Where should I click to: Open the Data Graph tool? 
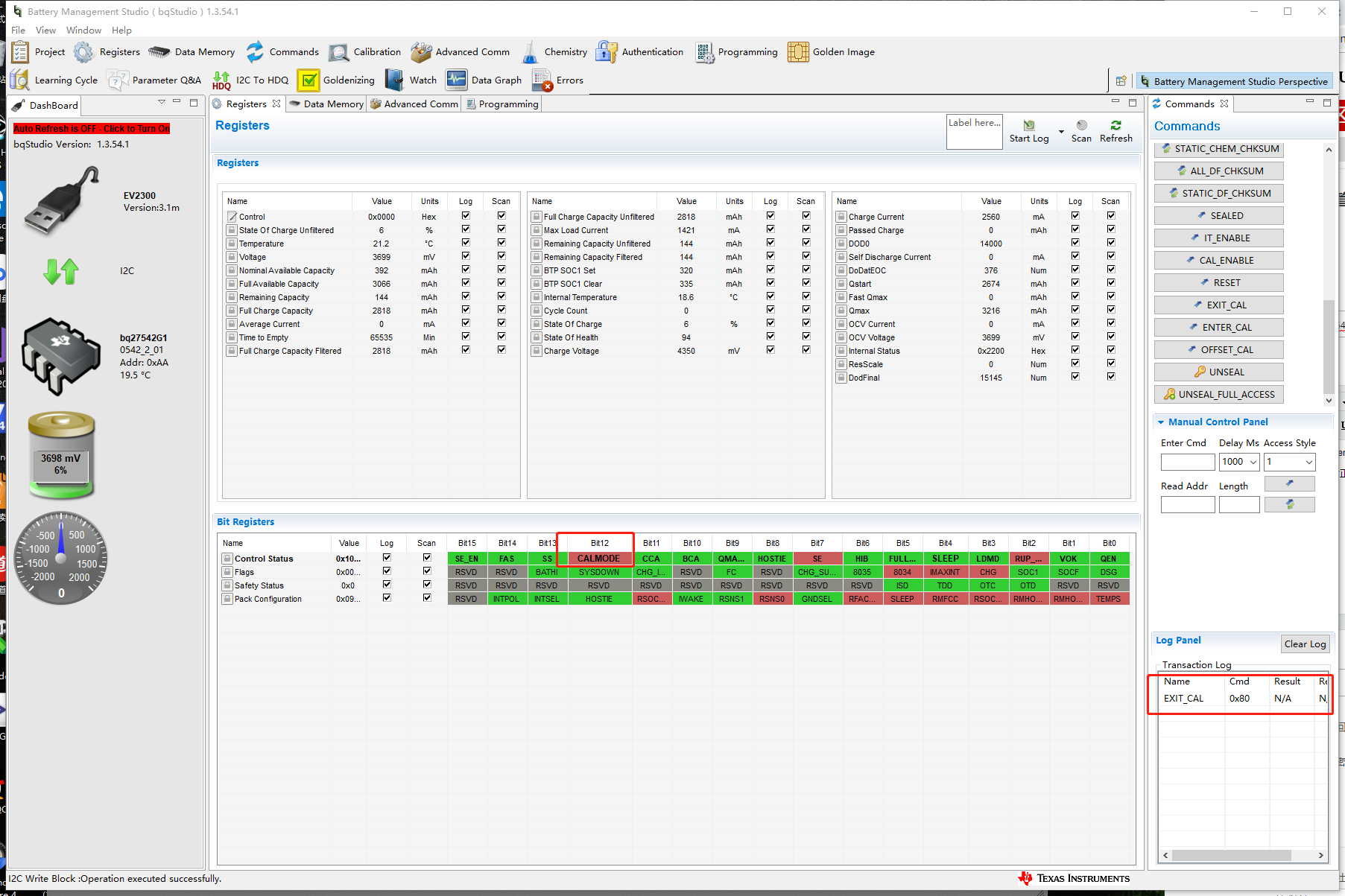pyautogui.click(x=457, y=80)
